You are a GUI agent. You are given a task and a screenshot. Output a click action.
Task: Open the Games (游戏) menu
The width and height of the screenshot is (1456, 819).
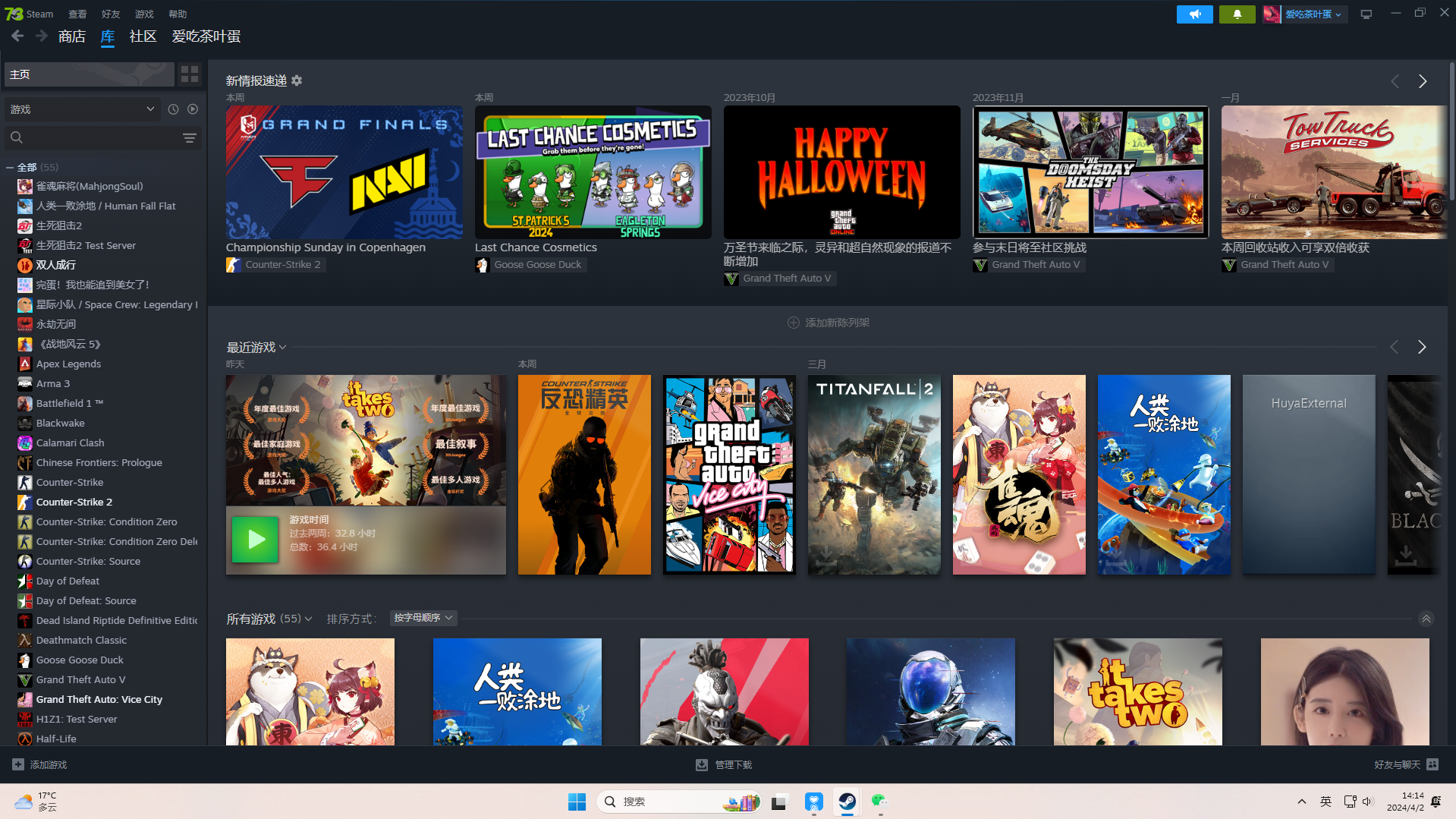[144, 14]
